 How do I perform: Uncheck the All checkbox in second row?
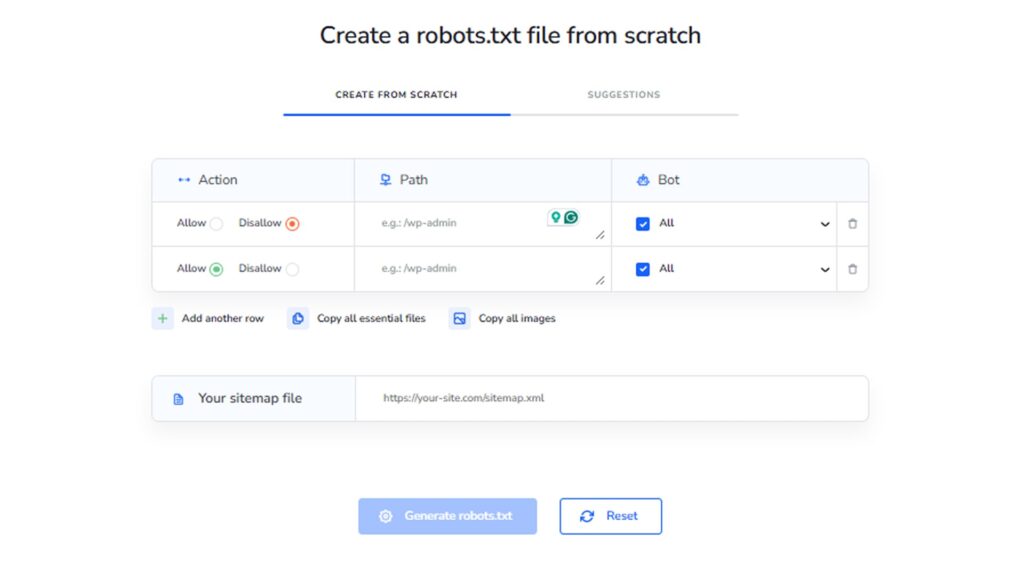point(643,269)
